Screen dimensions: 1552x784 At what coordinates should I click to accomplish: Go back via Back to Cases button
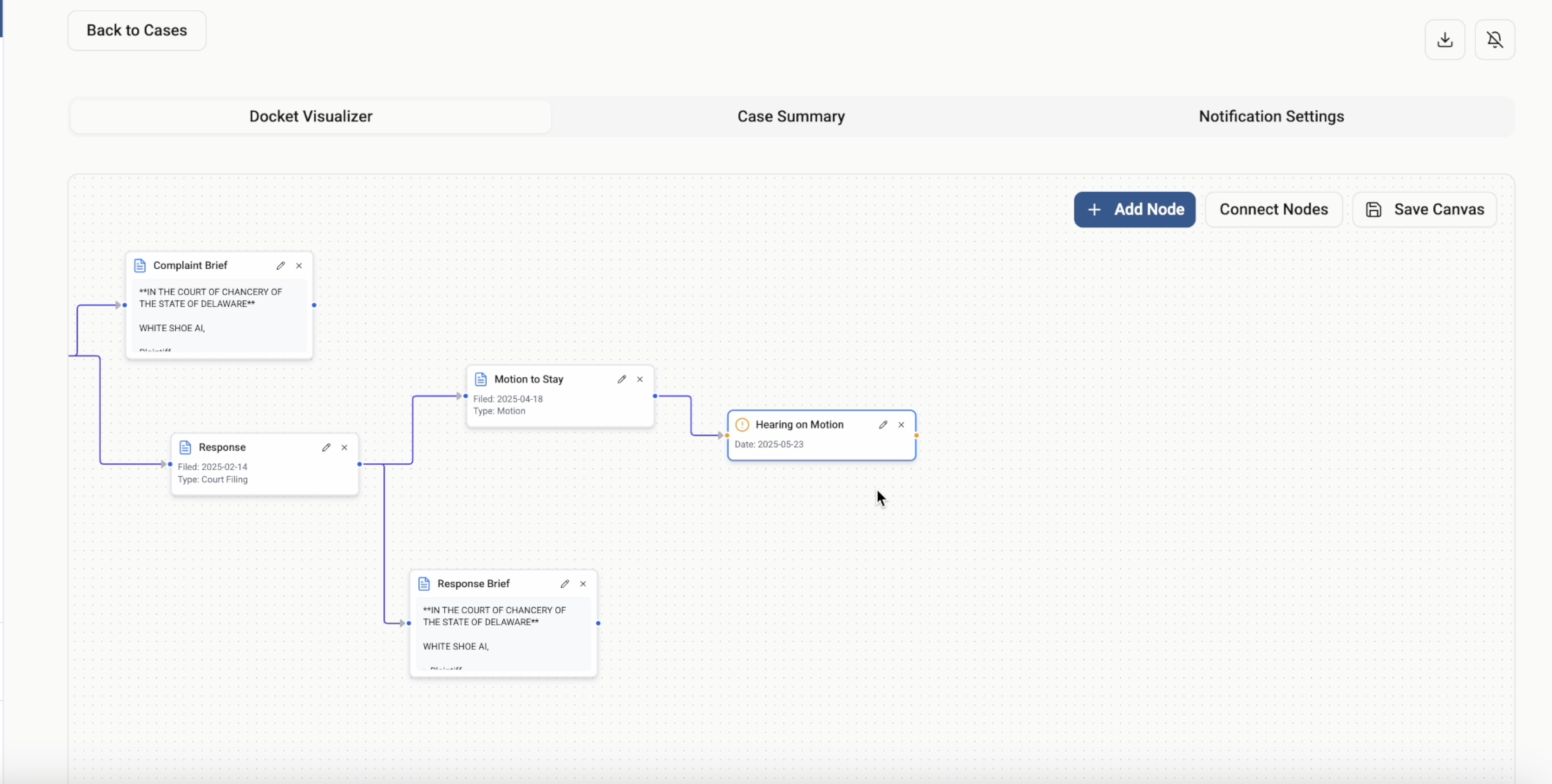point(137,30)
